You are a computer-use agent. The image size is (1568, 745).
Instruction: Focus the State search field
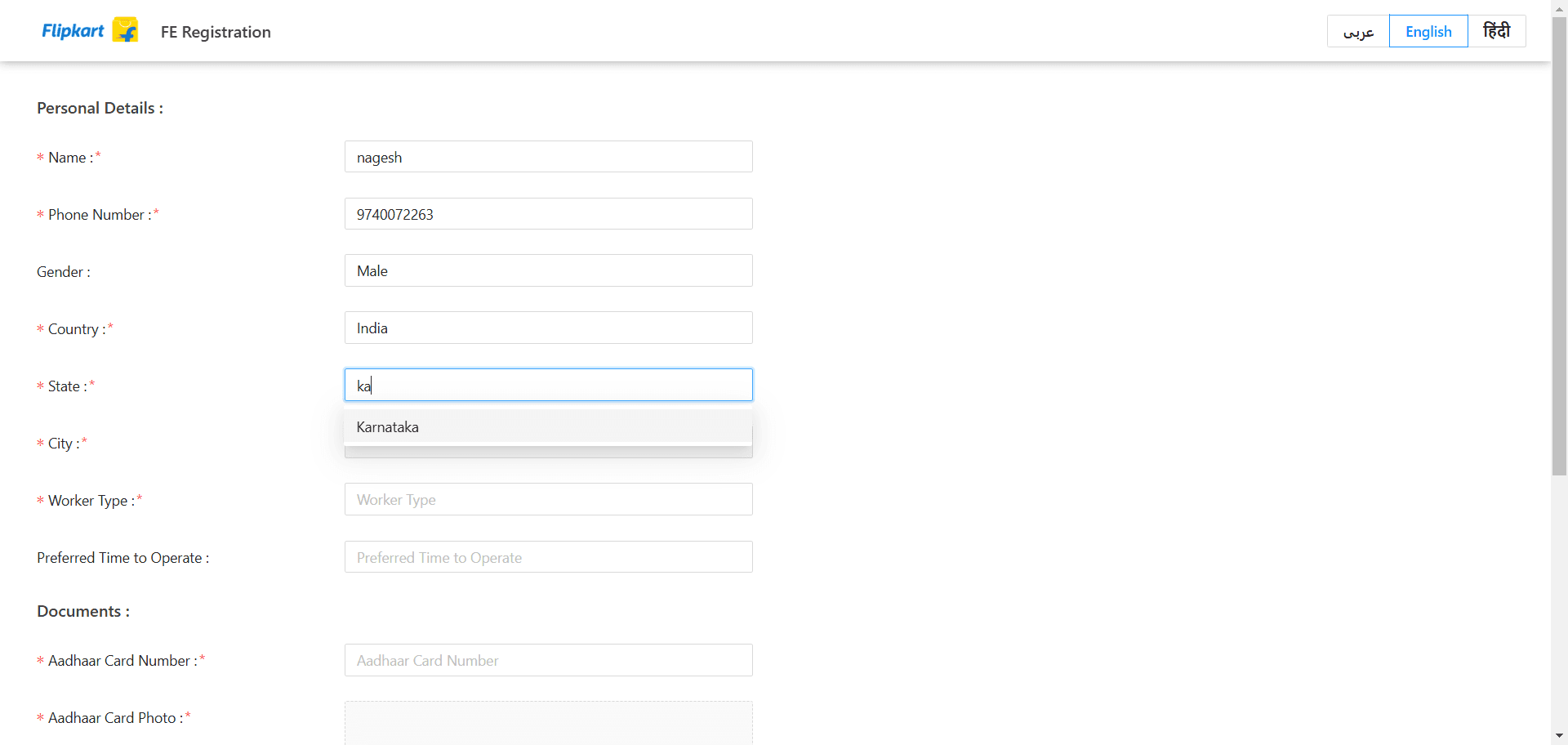[x=548, y=385]
